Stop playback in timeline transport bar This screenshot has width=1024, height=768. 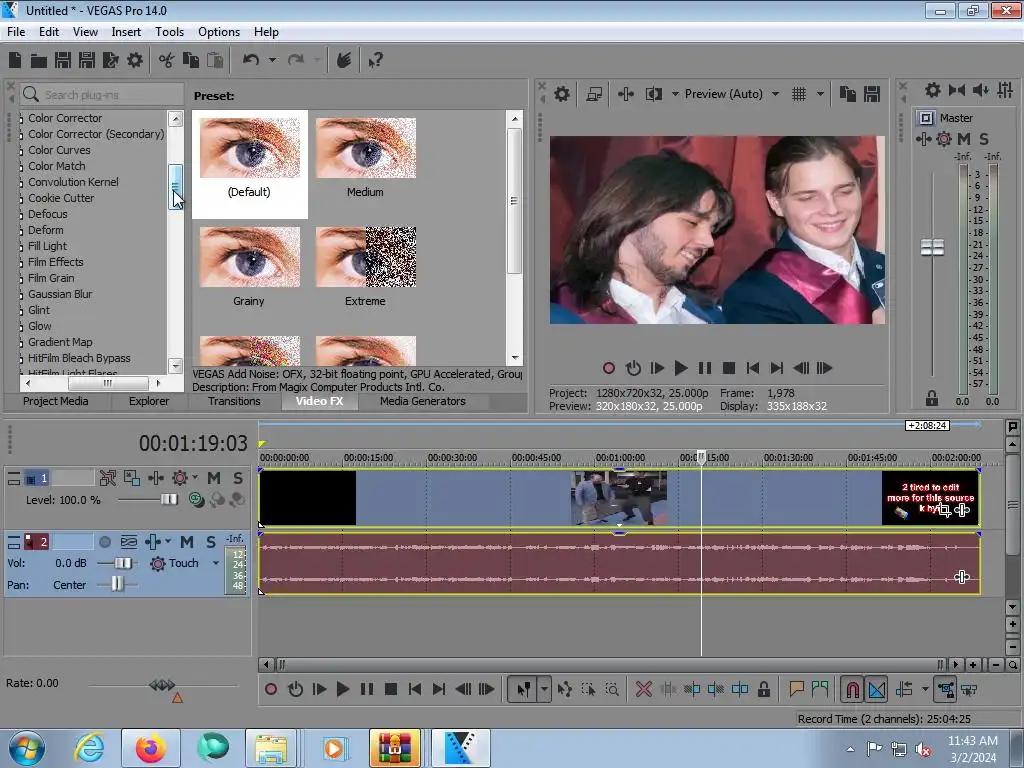(x=391, y=689)
